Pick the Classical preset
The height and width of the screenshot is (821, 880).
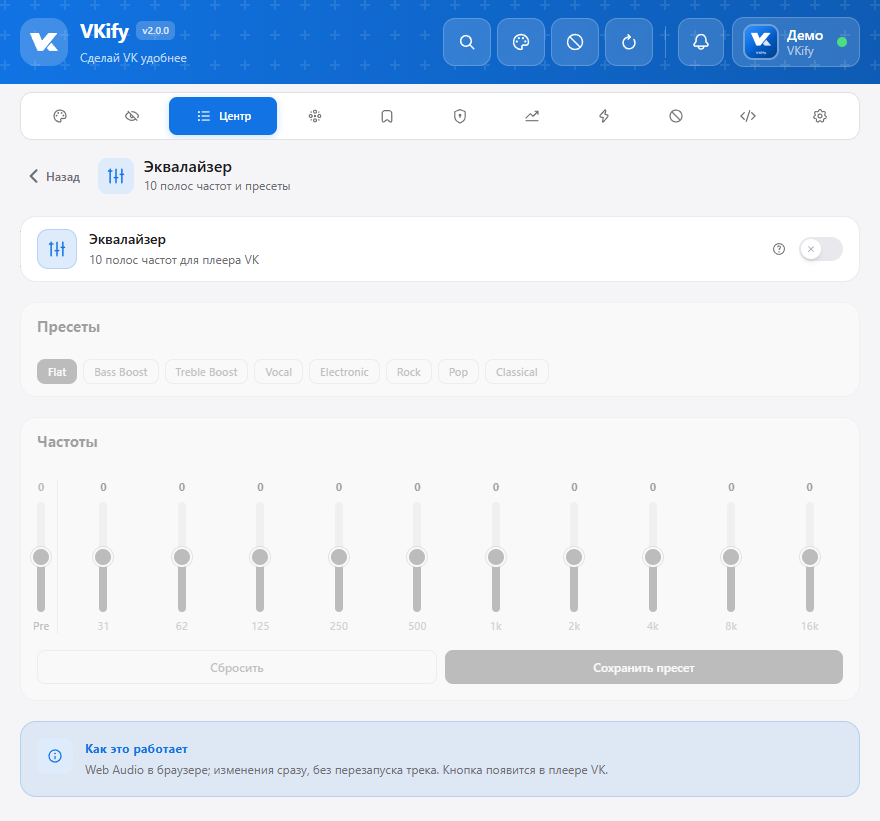pyautogui.click(x=516, y=372)
